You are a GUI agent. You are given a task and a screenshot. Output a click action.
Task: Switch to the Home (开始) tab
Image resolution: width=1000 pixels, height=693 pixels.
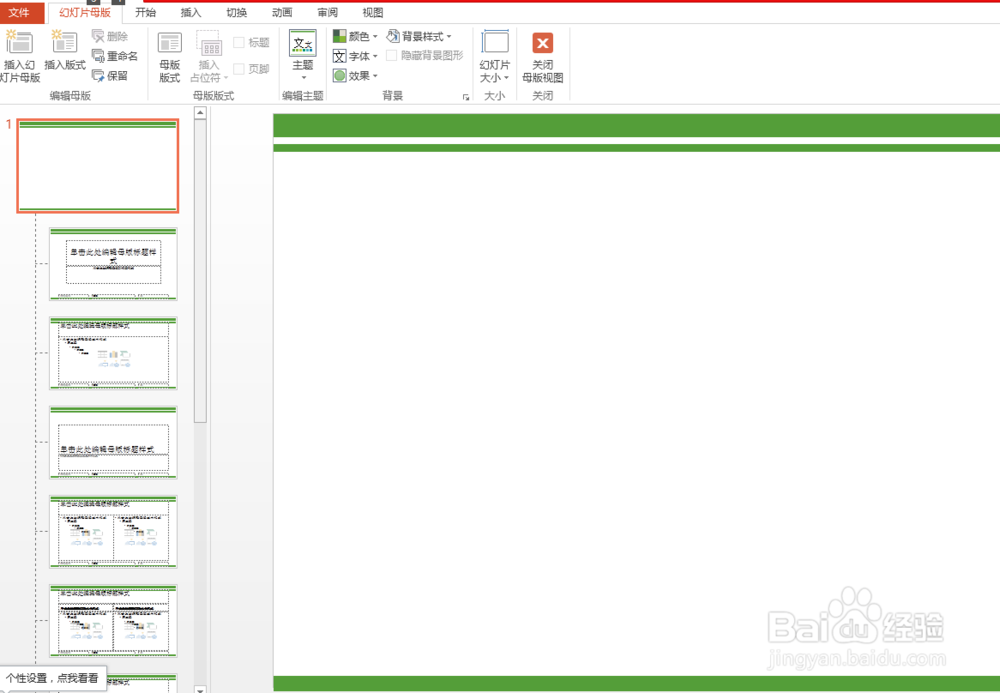coord(145,12)
